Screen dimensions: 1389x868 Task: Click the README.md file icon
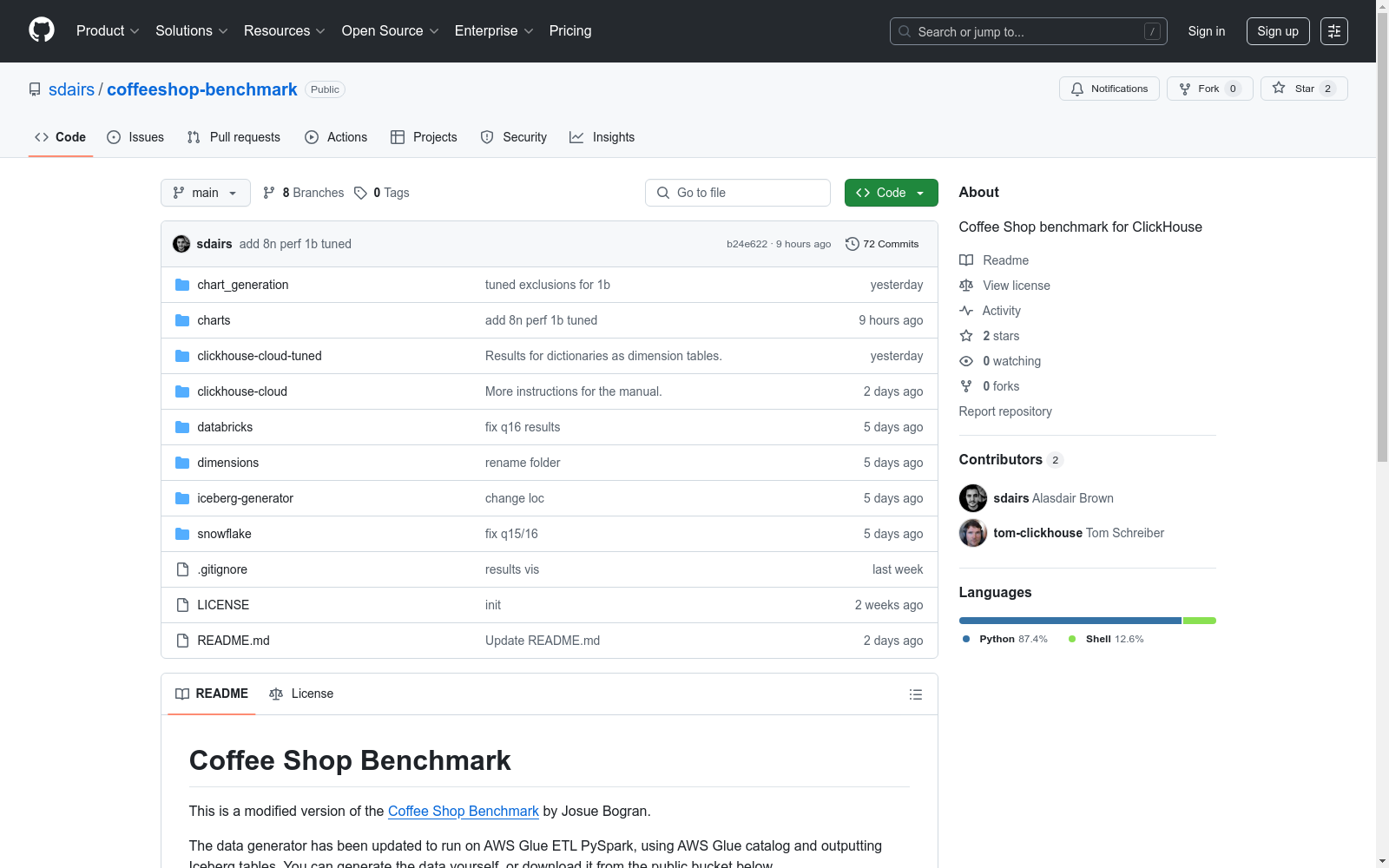pos(182,641)
